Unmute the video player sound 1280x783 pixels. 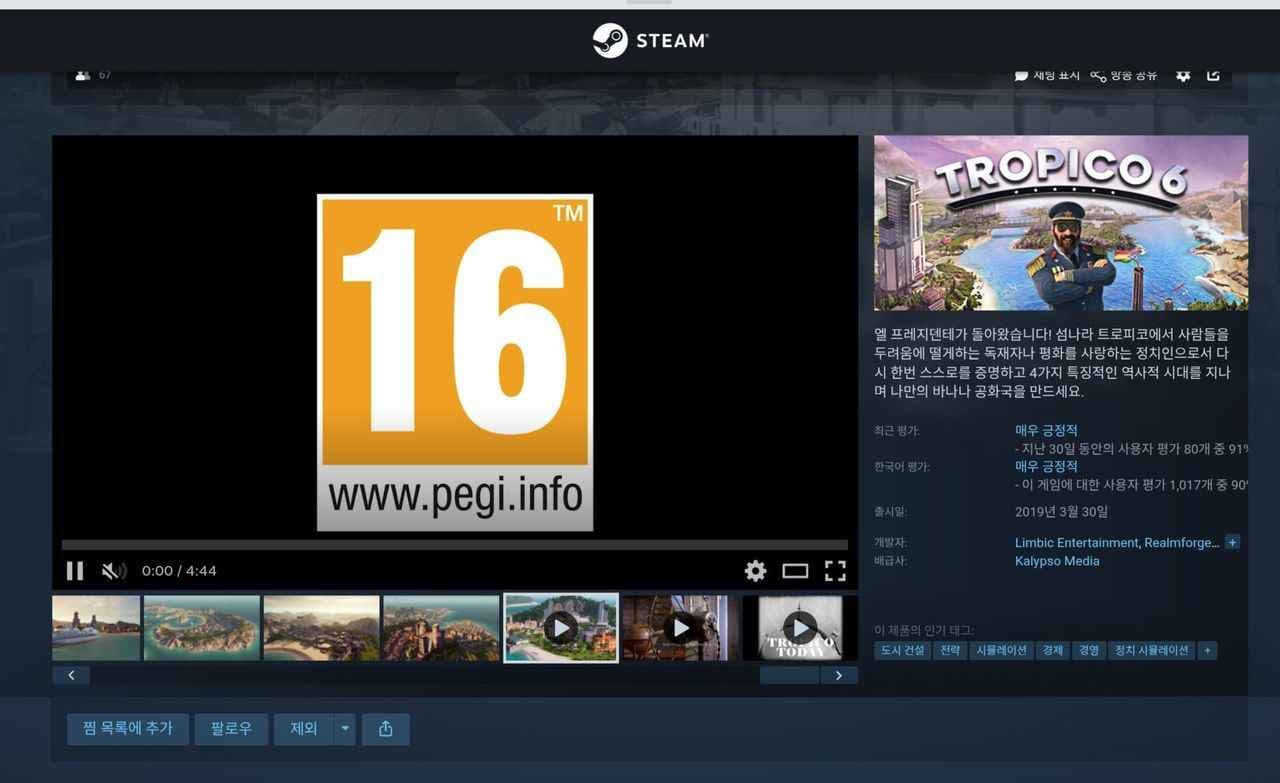pos(114,571)
